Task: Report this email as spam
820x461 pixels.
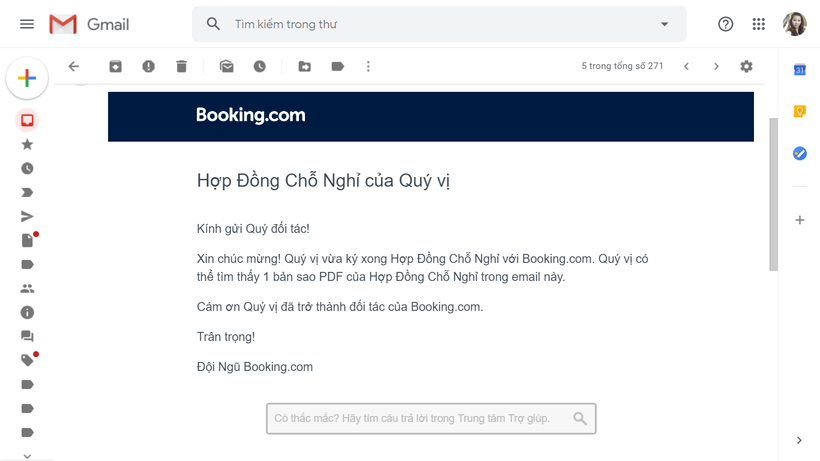Action: pyautogui.click(x=149, y=66)
